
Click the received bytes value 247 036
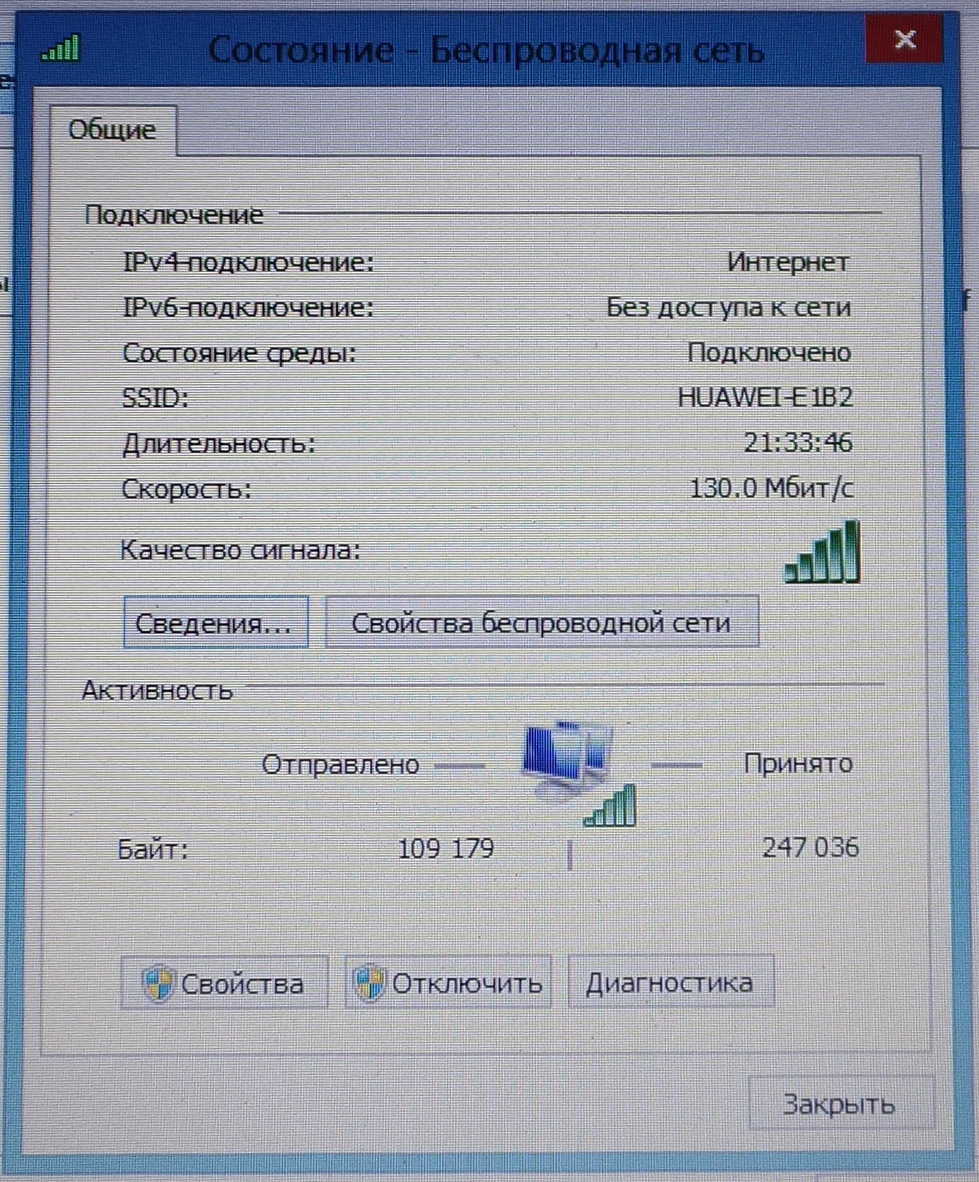pyautogui.click(x=810, y=847)
